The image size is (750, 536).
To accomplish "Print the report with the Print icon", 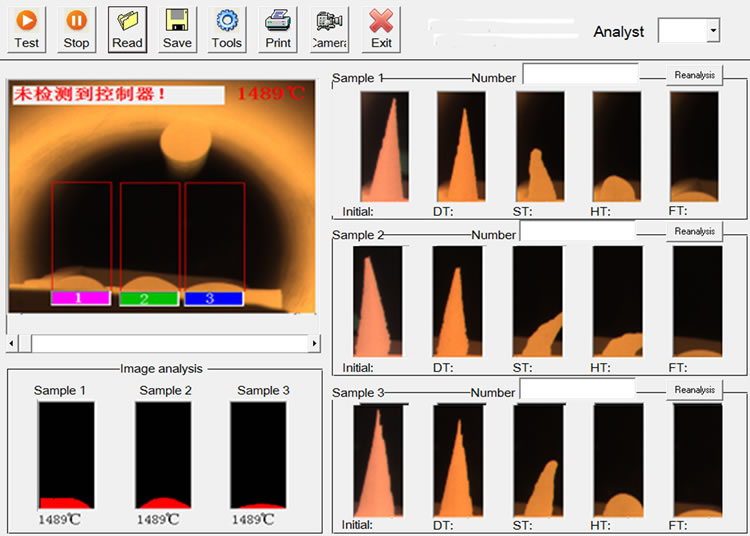I will click(278, 29).
